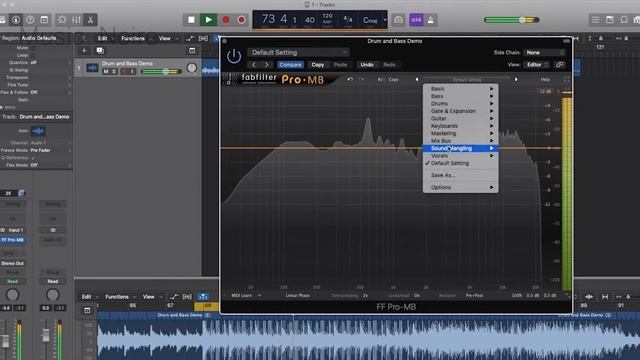Open the Smart Controls toolbar icon
This screenshot has height=360, width=640.
62,20
